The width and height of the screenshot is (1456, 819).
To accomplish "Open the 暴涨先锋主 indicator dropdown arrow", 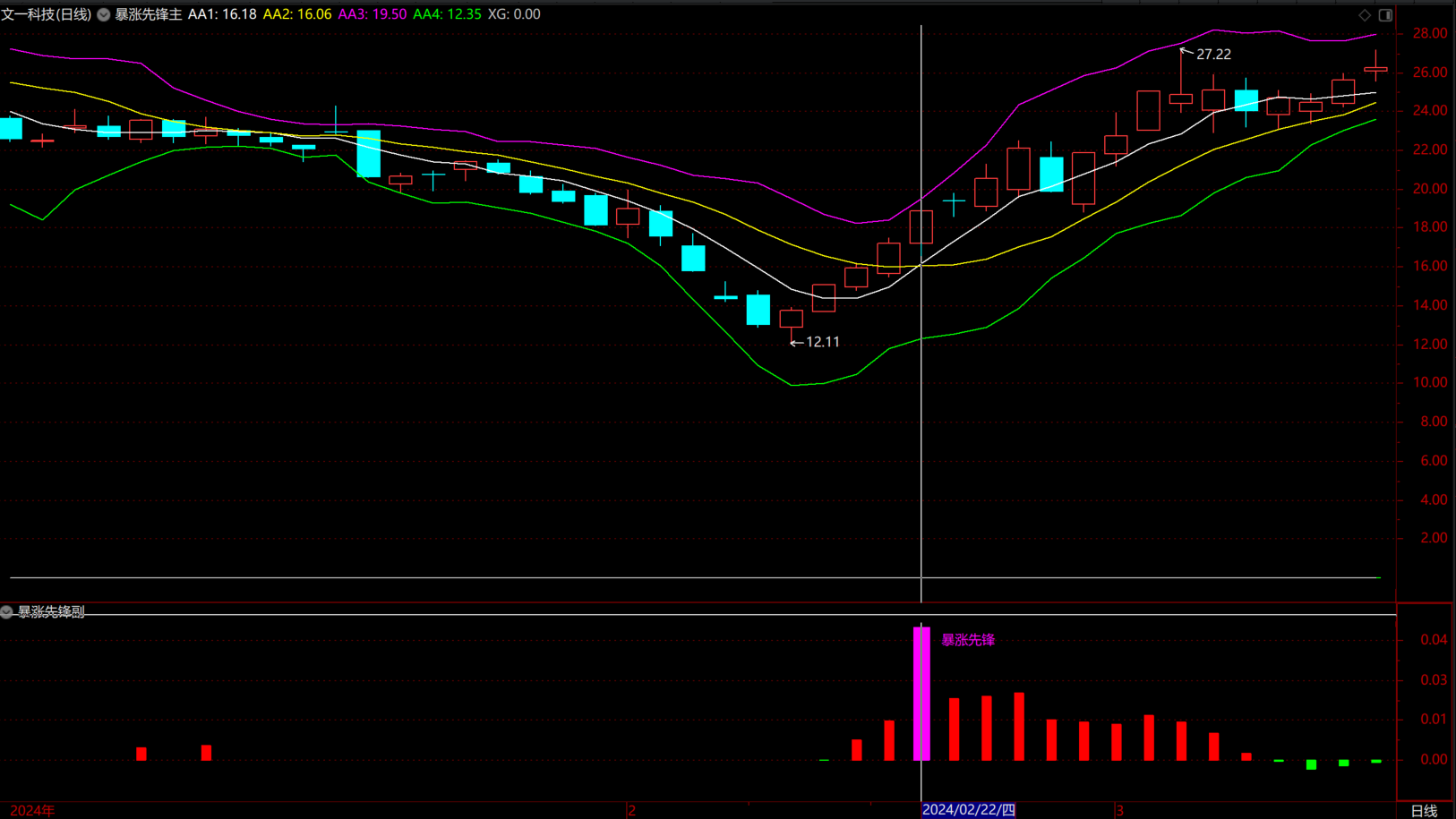I will coord(104,14).
